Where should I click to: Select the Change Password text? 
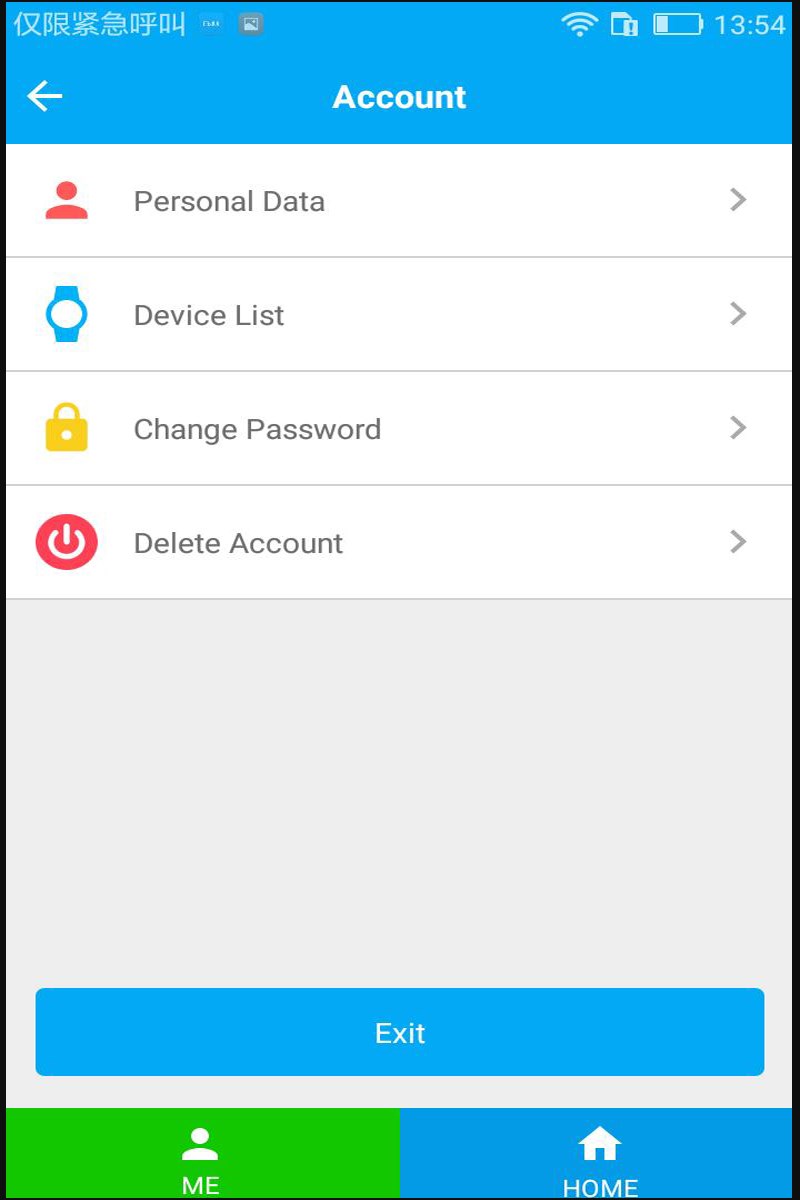(x=257, y=429)
